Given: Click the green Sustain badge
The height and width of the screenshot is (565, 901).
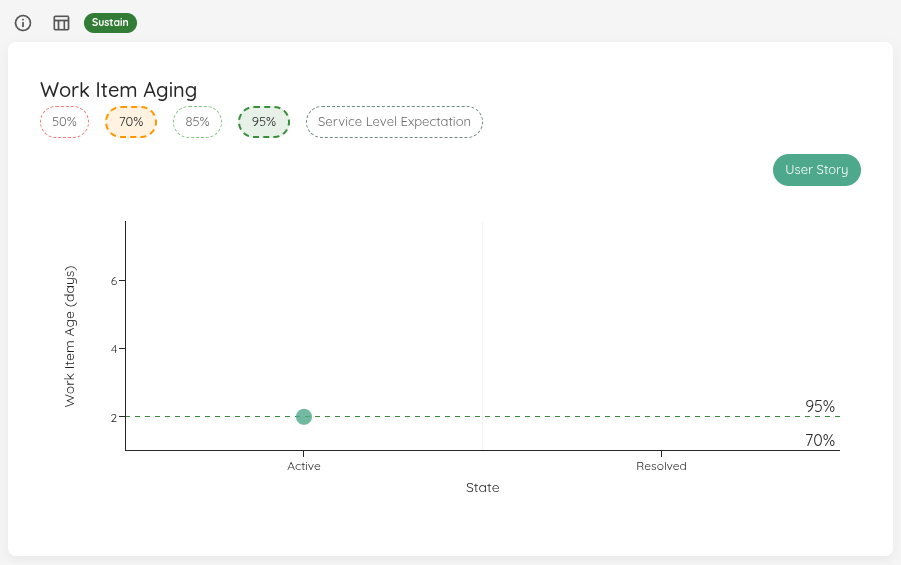Looking at the screenshot, I should tap(110, 22).
